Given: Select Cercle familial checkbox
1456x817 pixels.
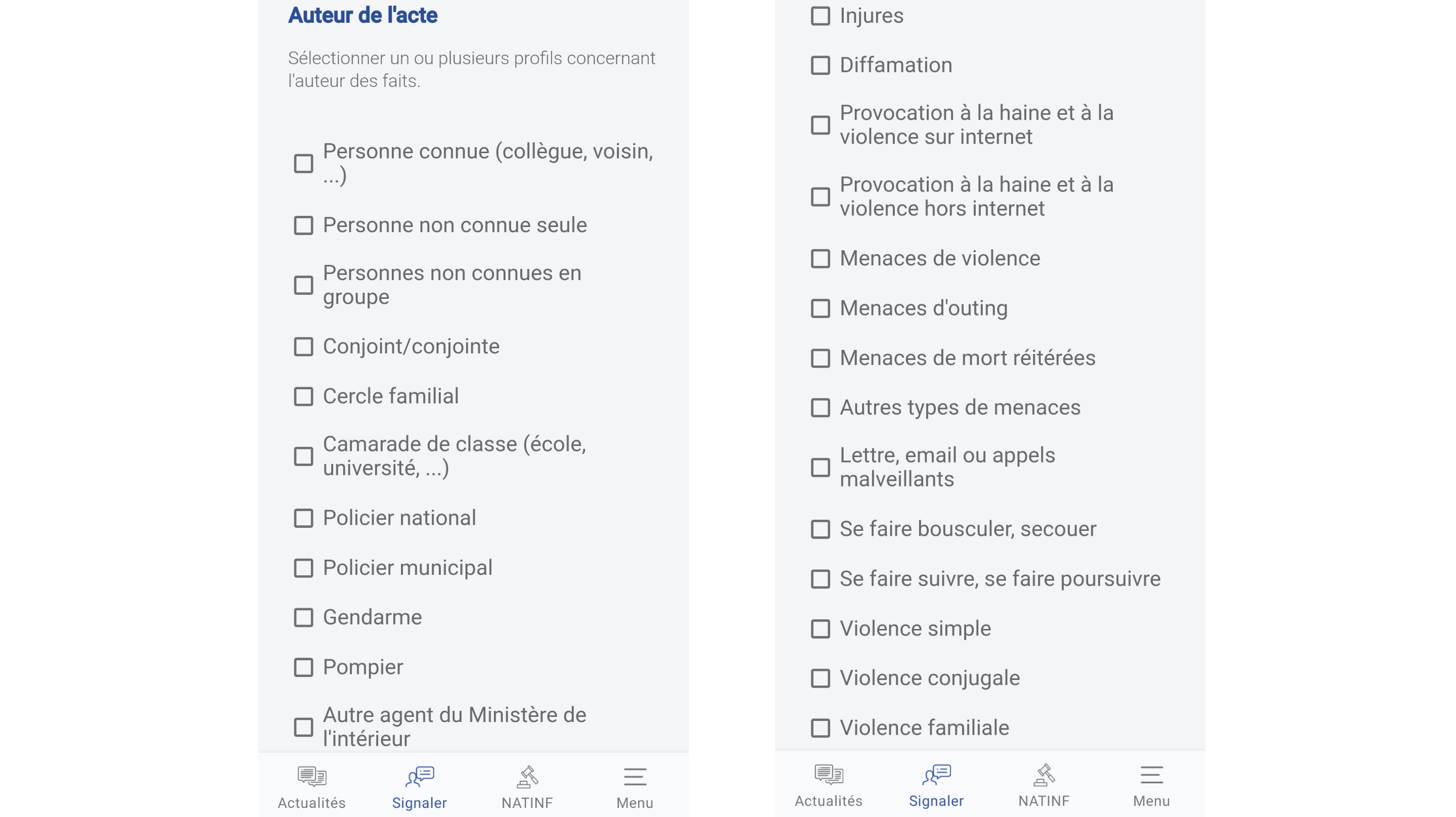Looking at the screenshot, I should click(x=303, y=396).
